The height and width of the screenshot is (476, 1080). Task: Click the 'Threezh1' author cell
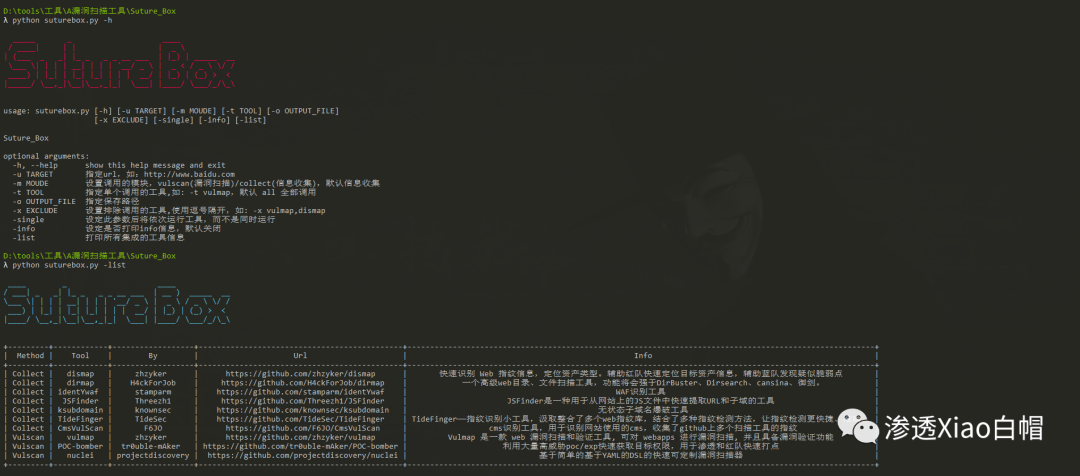tap(153, 400)
